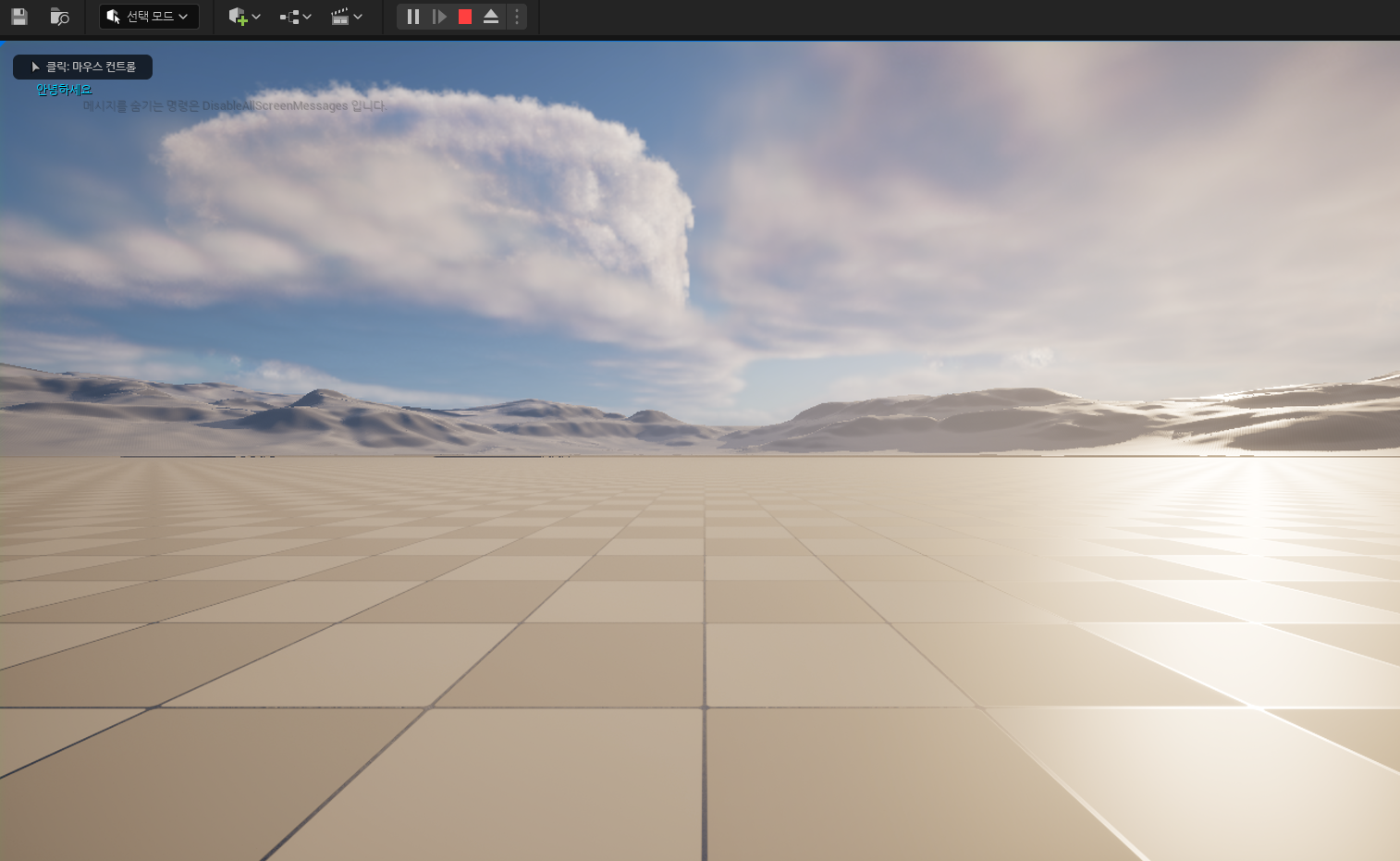Open the cinematics clapperboard dropdown
This screenshot has width=1400, height=861.
click(x=346, y=17)
